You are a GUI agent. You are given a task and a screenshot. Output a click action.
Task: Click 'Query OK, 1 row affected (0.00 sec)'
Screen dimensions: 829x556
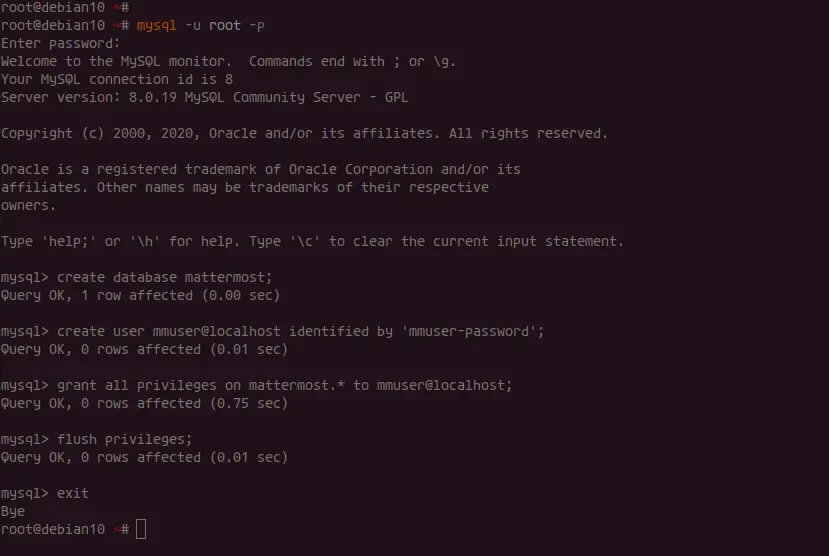click(140, 295)
